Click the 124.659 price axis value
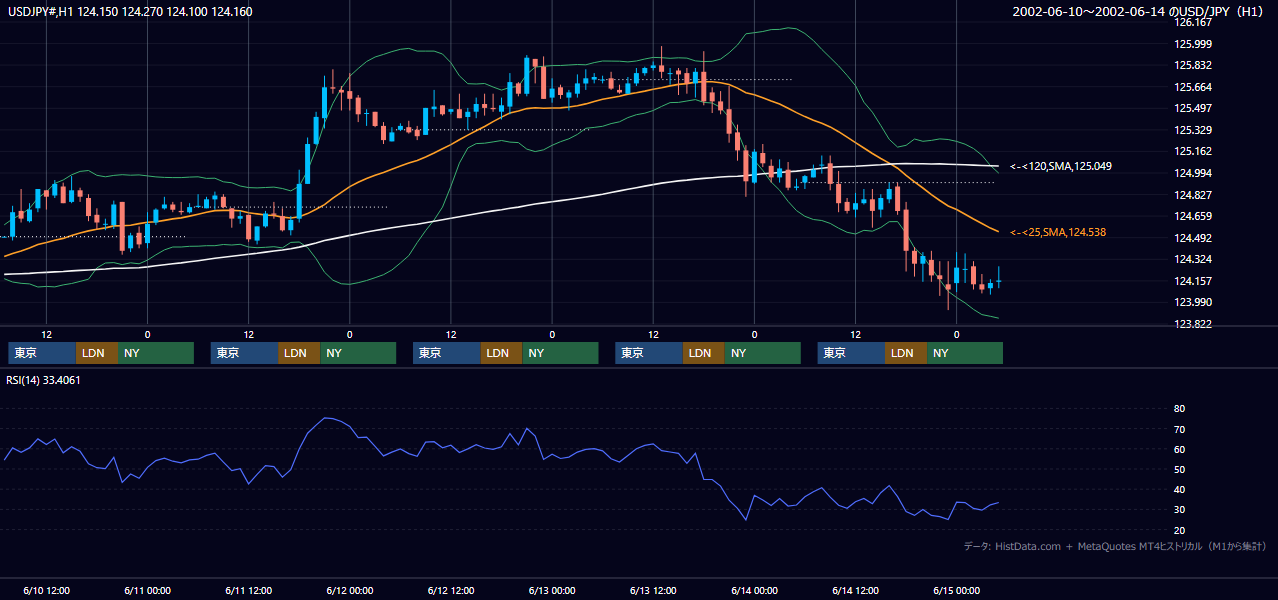The height and width of the screenshot is (600, 1278). click(1193, 216)
